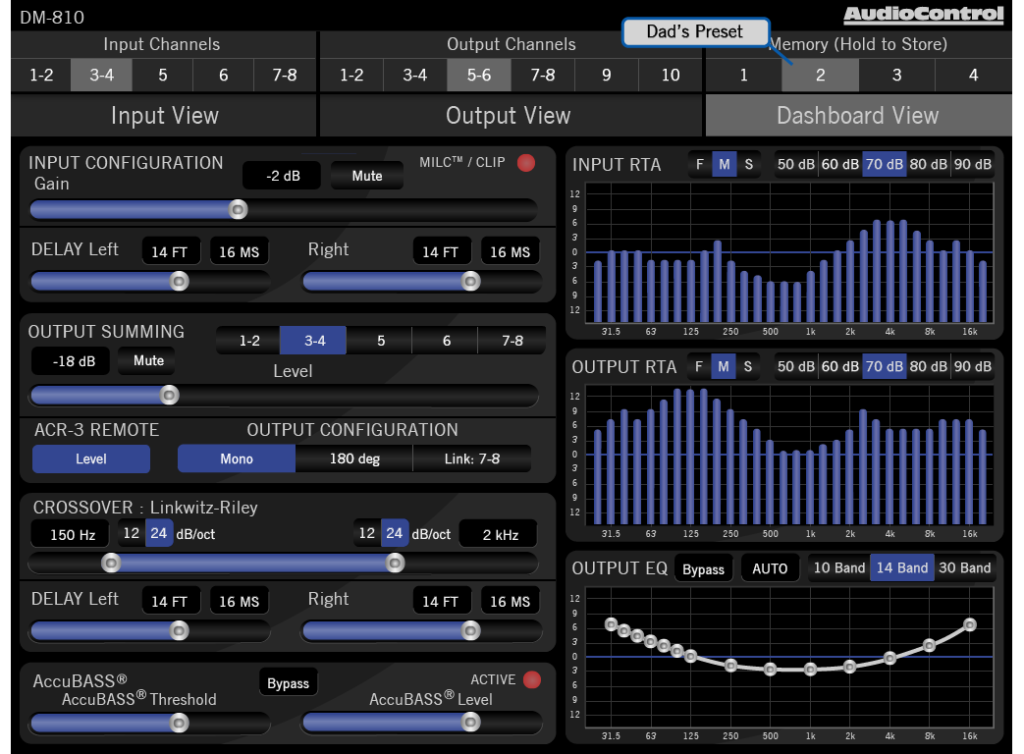Open the Output View tab
This screenshot has width=1024, height=754.
pos(508,116)
